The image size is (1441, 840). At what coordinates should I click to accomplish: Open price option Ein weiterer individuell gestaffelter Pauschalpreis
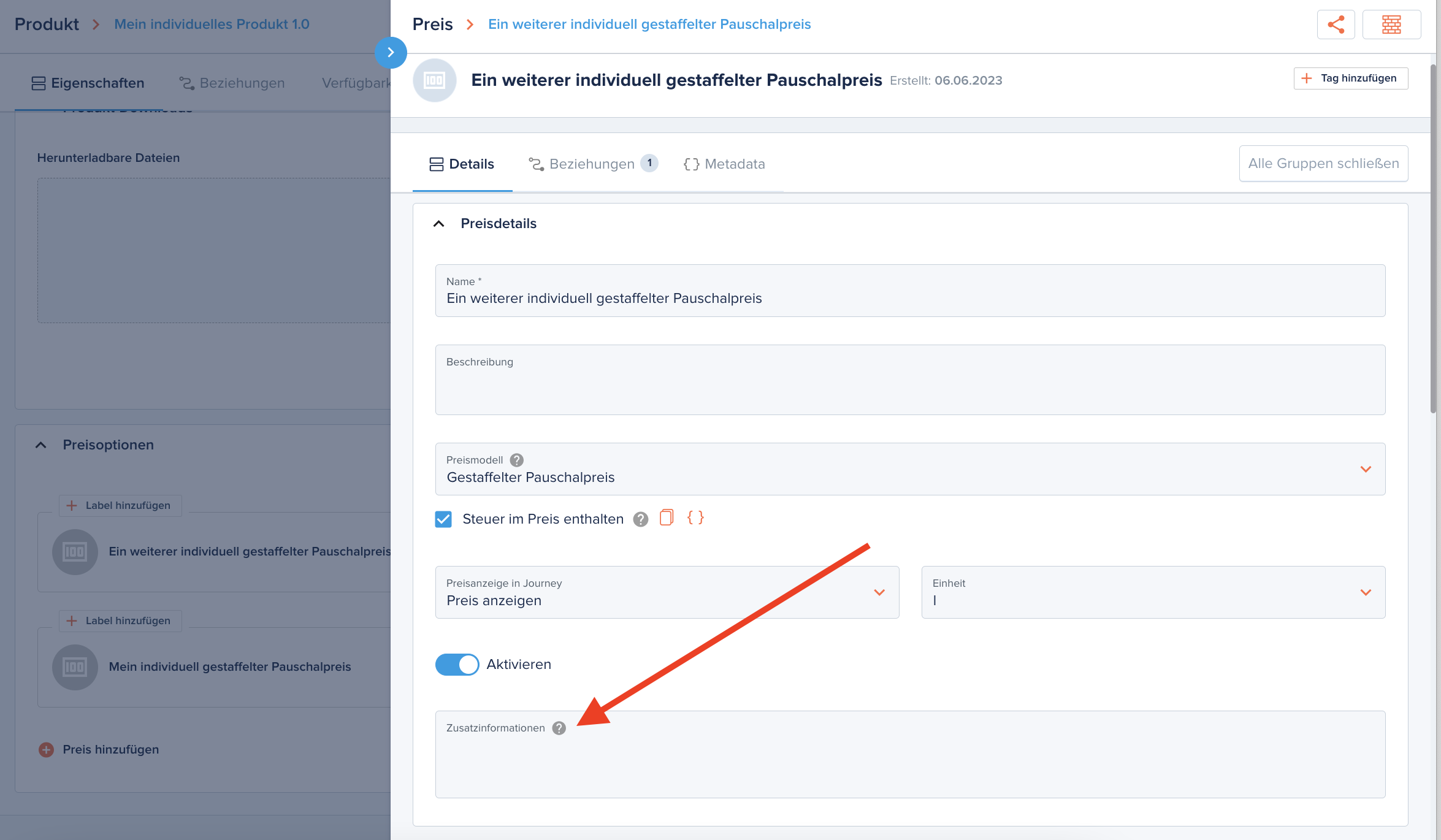point(214,552)
